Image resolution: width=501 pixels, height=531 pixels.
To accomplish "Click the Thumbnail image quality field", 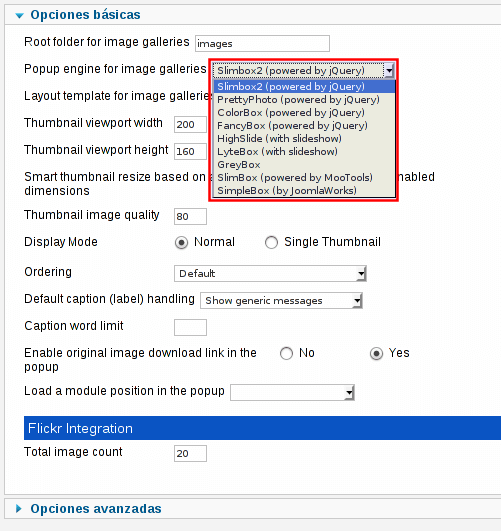I will (x=190, y=216).
